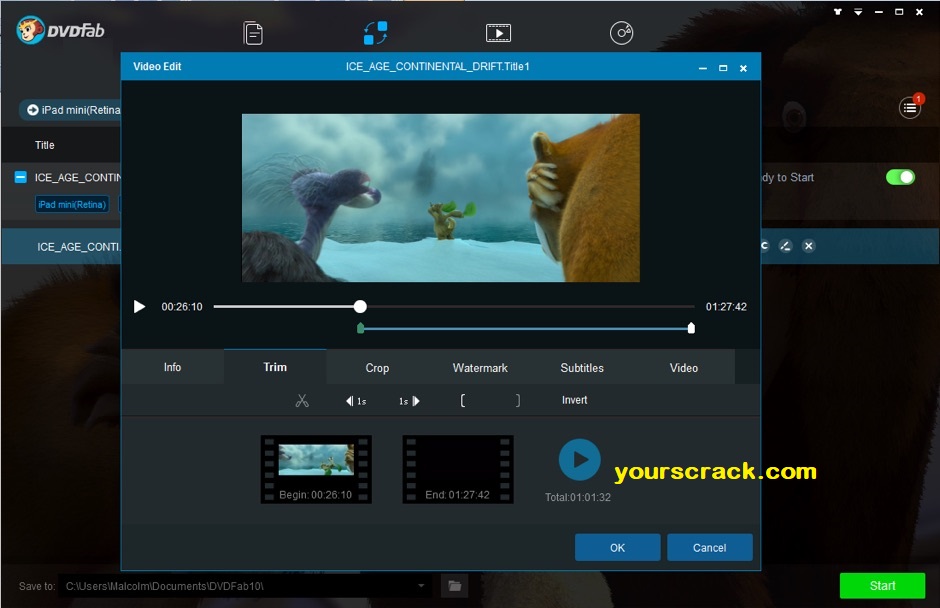Image resolution: width=940 pixels, height=608 pixels.
Task: Click the white trim end marker
Action: 691,328
